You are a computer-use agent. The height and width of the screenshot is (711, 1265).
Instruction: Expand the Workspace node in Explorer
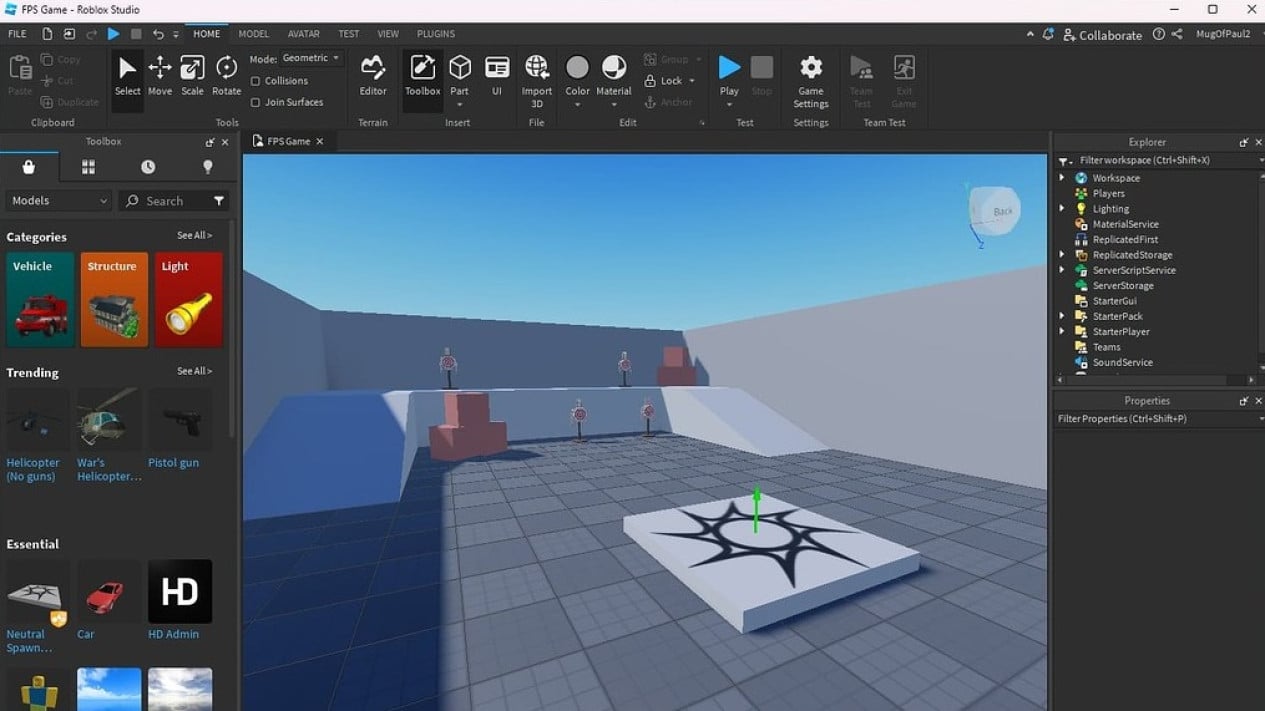pyautogui.click(x=1062, y=178)
